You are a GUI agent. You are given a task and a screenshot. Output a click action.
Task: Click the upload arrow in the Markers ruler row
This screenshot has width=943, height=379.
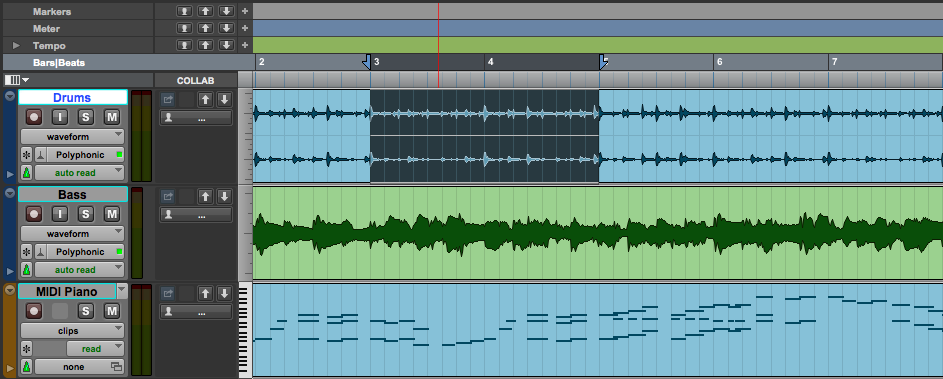pos(206,11)
